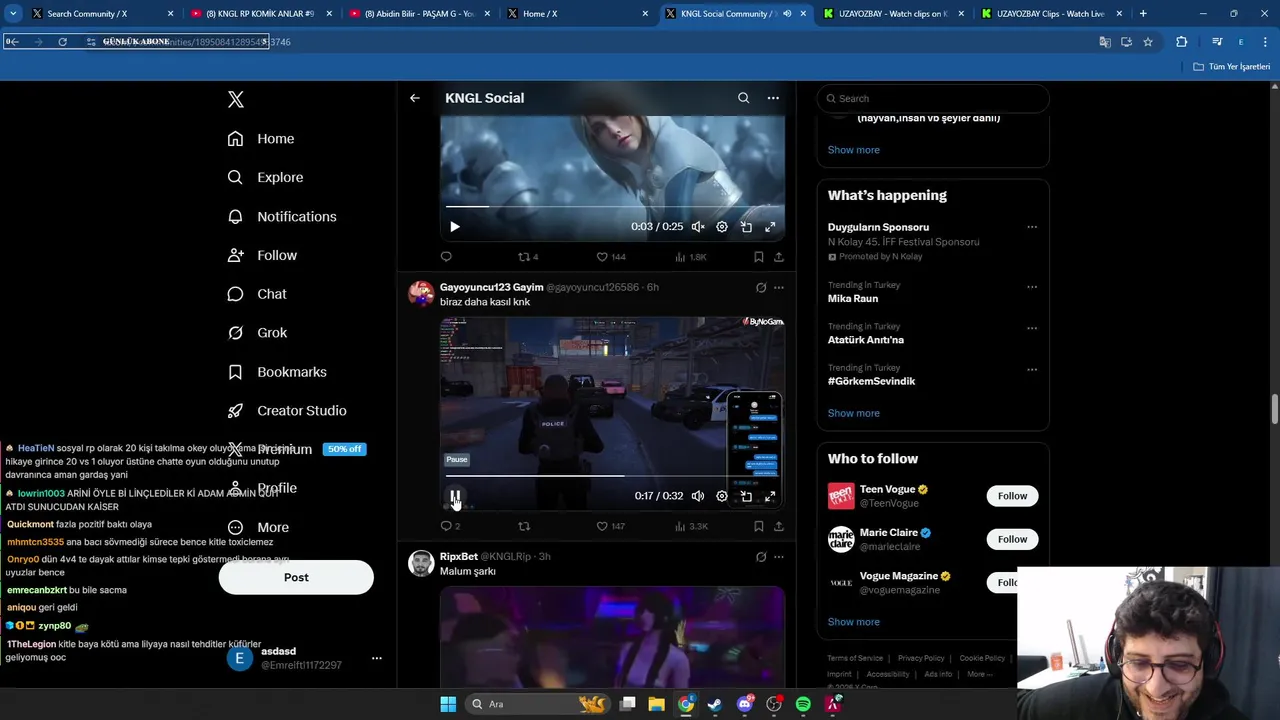Open account menu dots next to asdasd
Viewport: 1280px width, 720px height.
click(377, 658)
